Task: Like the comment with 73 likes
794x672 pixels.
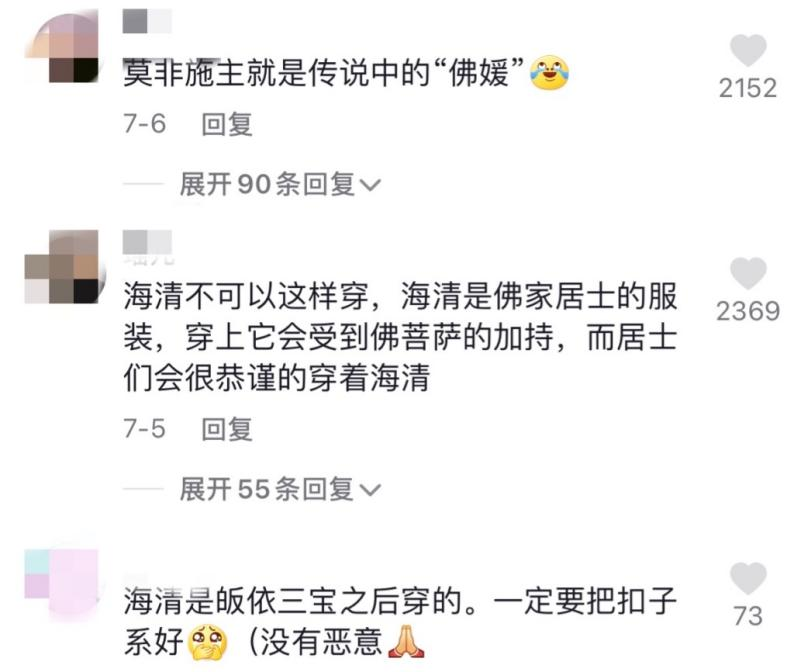Action: point(748,578)
